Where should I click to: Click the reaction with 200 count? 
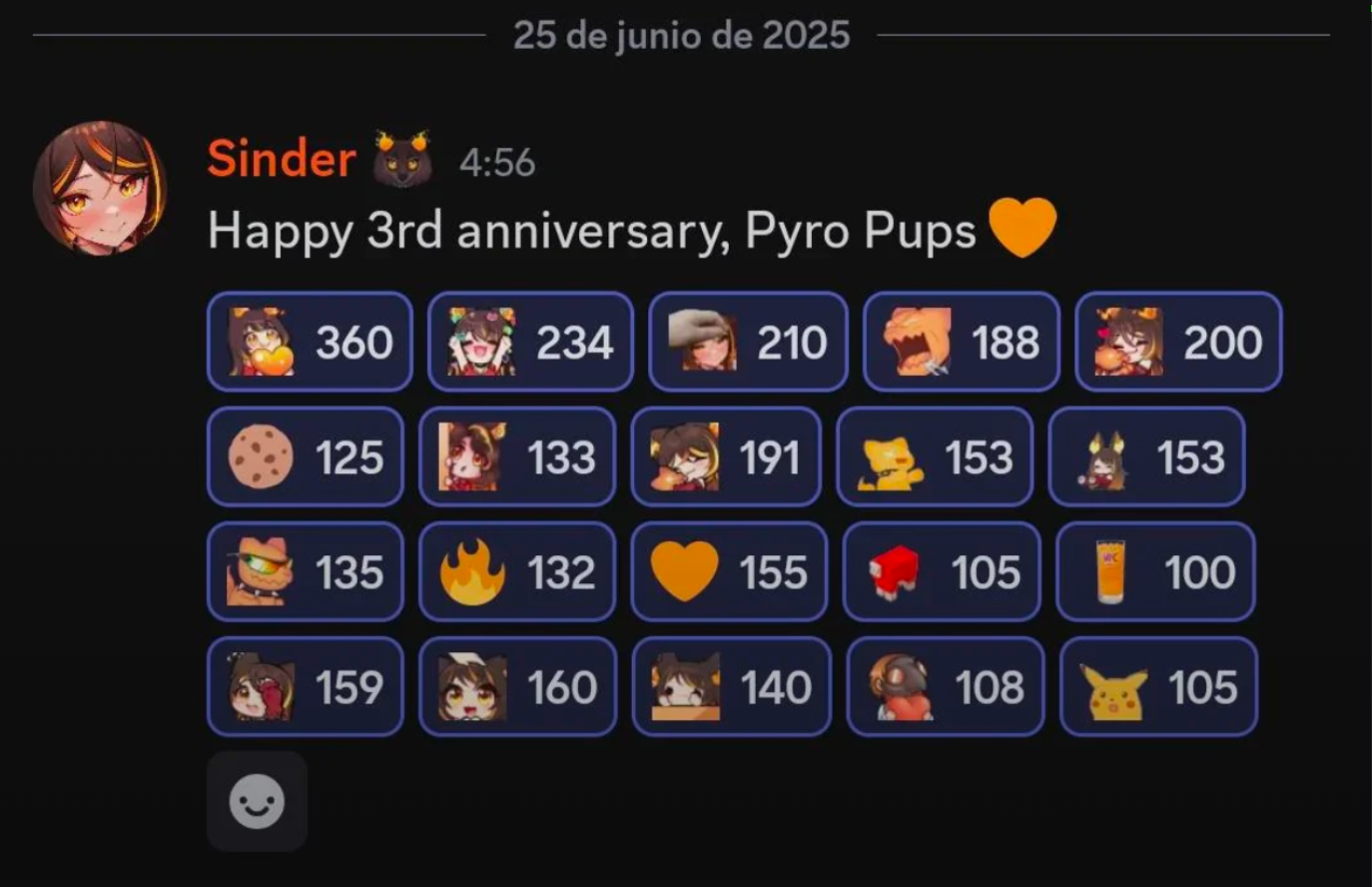coord(1178,342)
